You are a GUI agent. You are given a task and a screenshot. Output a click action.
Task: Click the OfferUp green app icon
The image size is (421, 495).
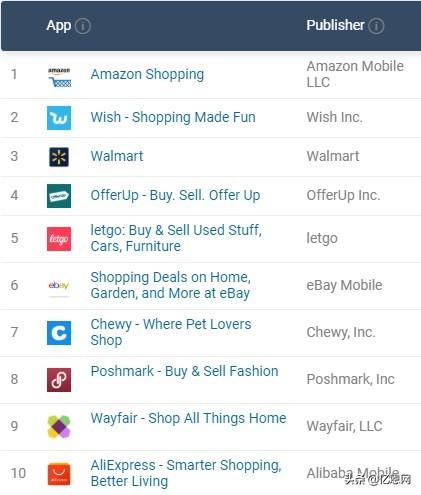(59, 196)
